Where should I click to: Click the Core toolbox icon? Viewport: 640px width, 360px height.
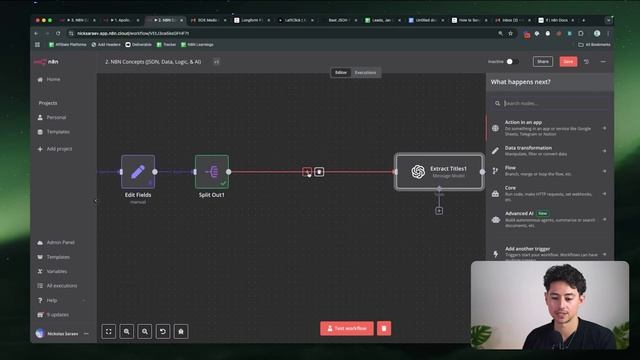pos(495,194)
